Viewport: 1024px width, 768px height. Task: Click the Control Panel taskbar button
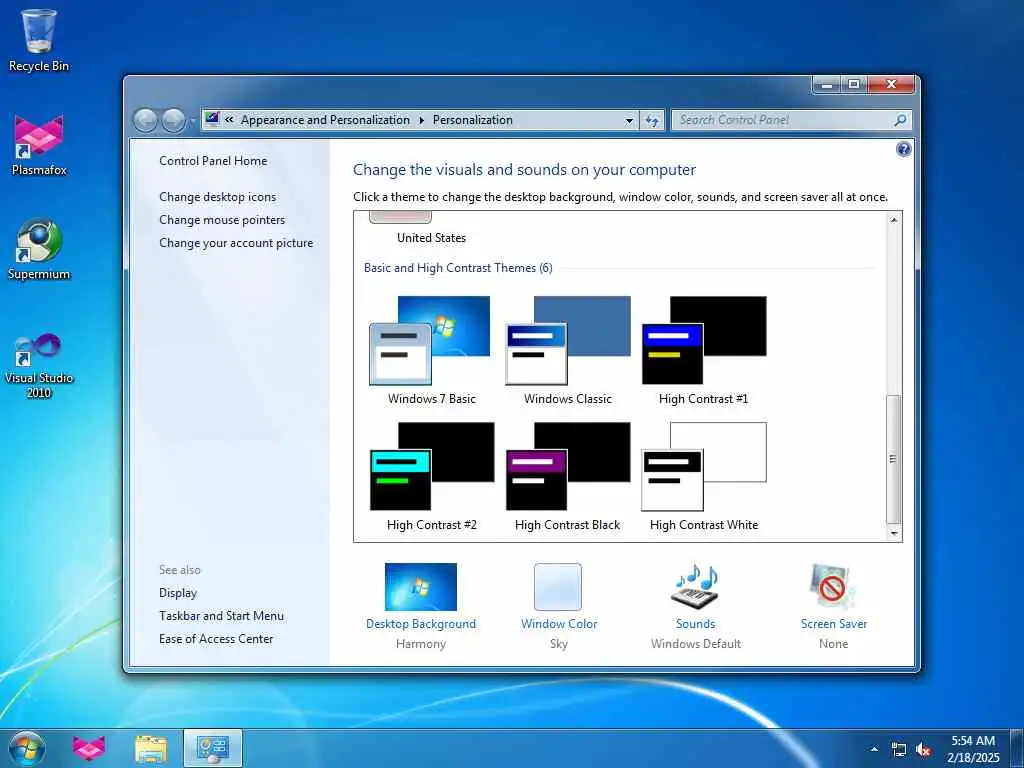pos(213,748)
